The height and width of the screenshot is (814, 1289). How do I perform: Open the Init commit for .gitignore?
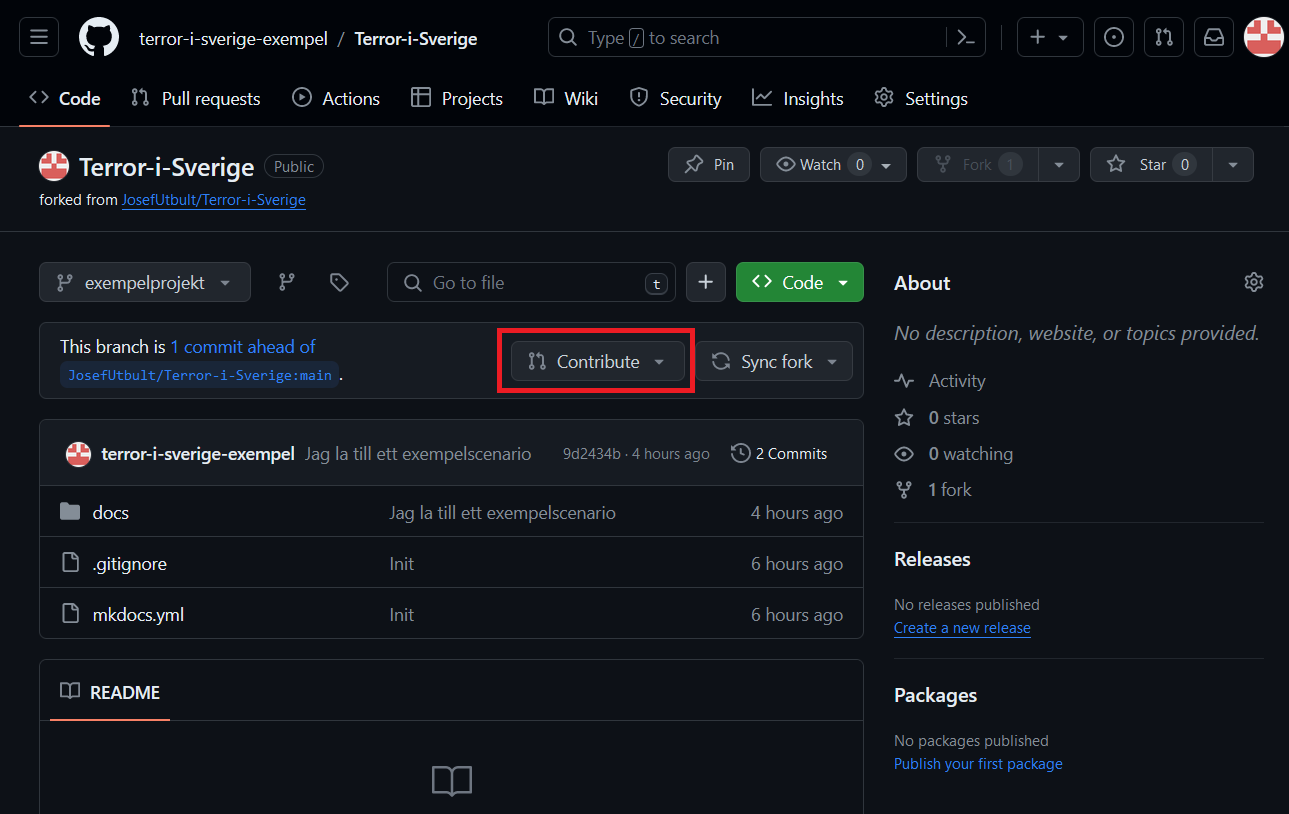coord(402,564)
